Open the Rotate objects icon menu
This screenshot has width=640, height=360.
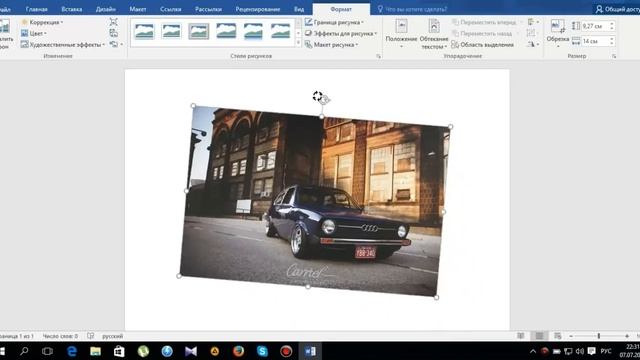pos(533,44)
